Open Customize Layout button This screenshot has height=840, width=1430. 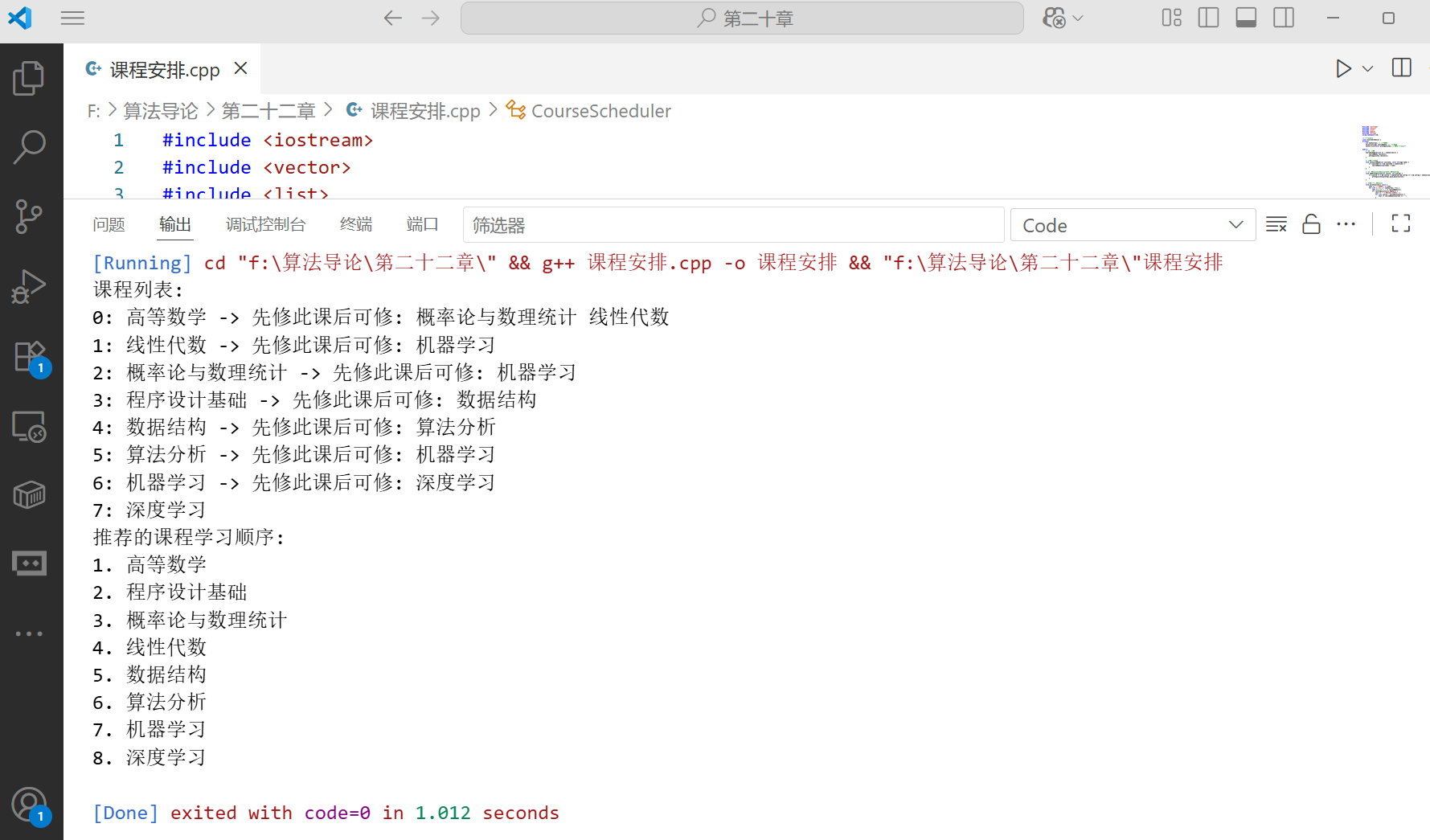pos(1171,18)
